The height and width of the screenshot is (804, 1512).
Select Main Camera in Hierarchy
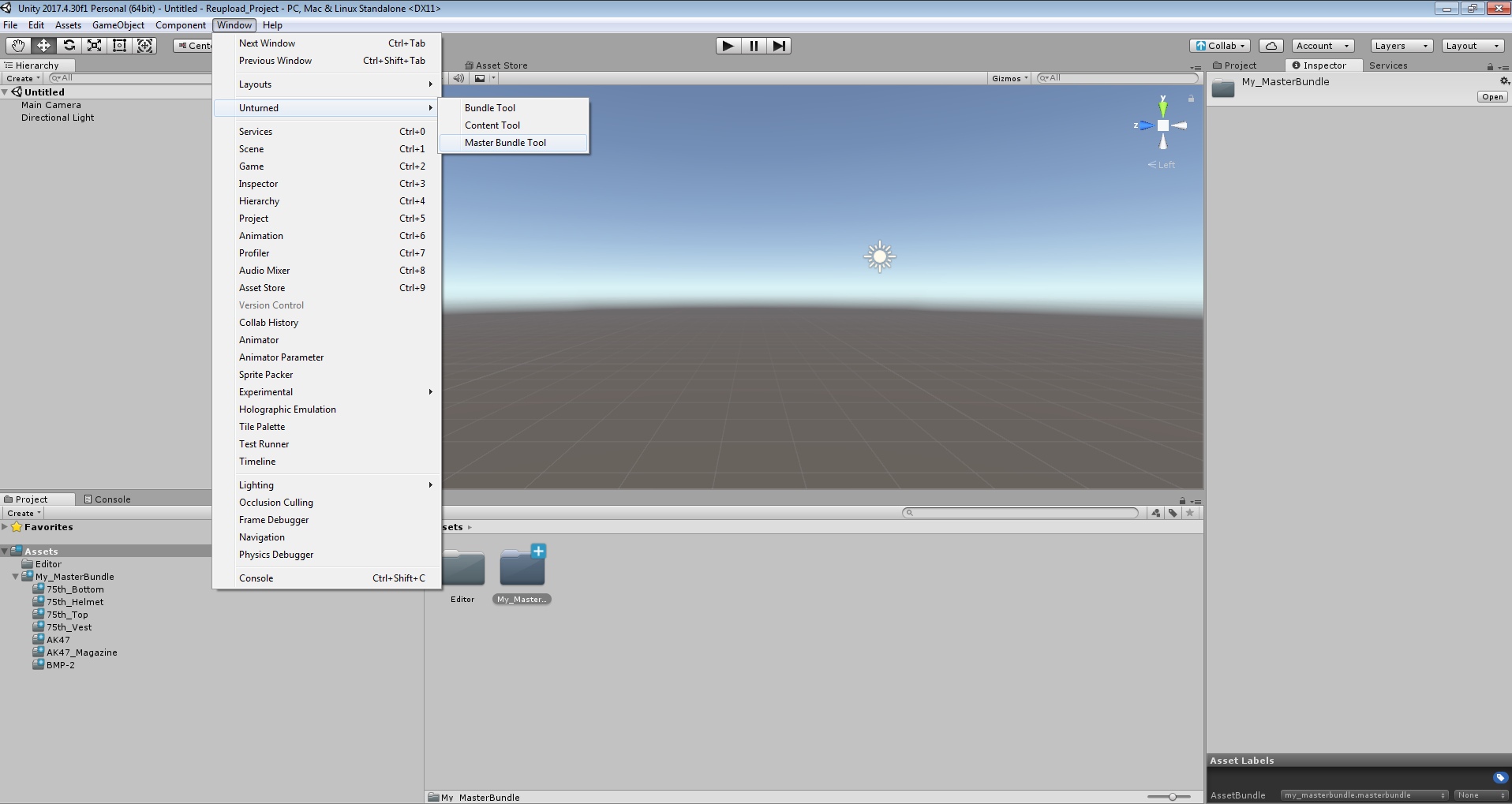coord(51,105)
